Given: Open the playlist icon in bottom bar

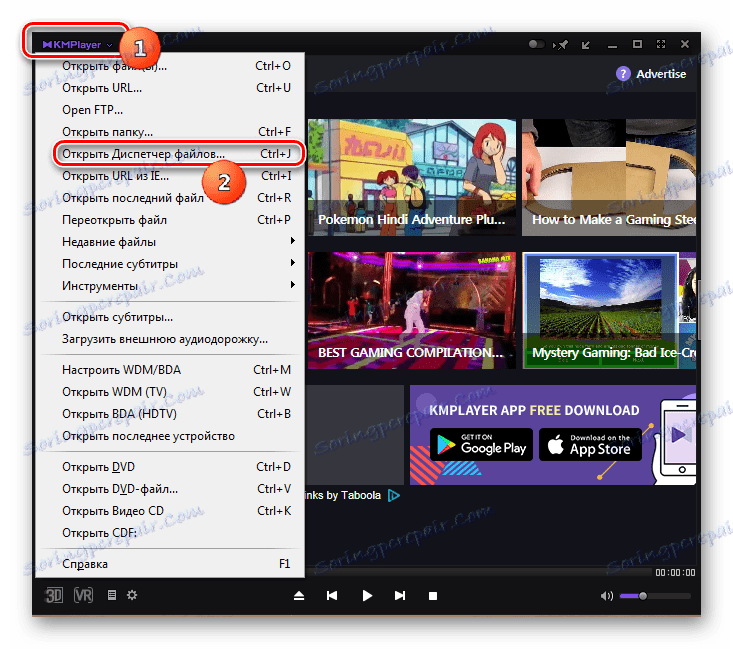Looking at the screenshot, I should (x=112, y=595).
